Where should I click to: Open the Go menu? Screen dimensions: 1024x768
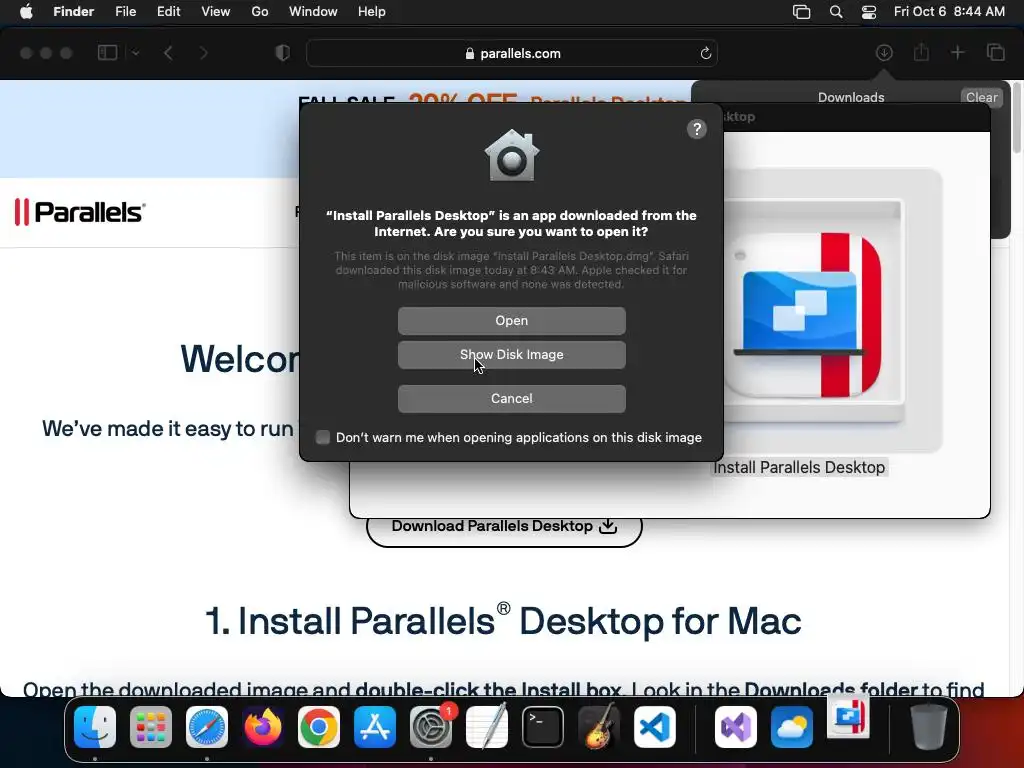260,12
